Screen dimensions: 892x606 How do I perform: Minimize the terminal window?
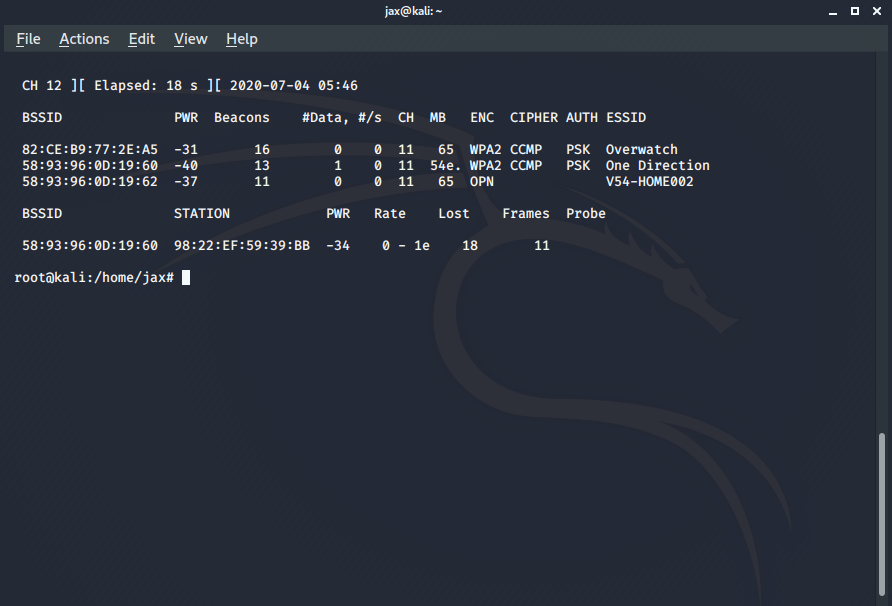pyautogui.click(x=834, y=11)
